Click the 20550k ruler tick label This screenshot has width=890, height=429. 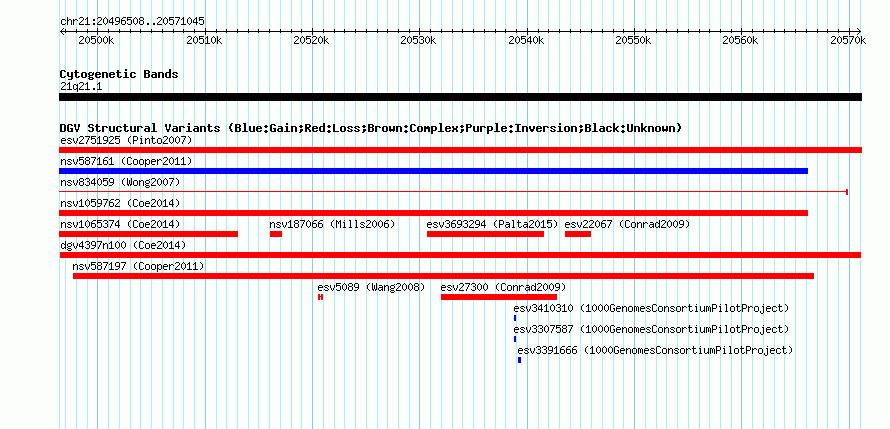pyautogui.click(x=634, y=40)
